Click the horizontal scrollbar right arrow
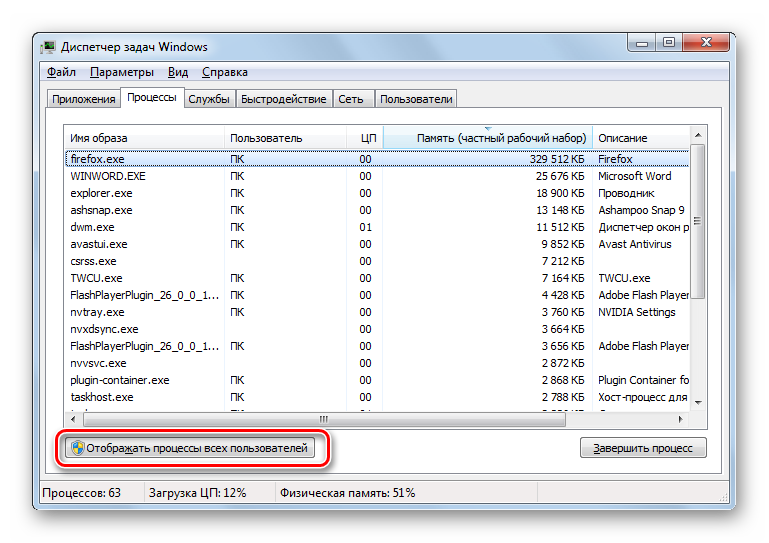 (x=681, y=419)
